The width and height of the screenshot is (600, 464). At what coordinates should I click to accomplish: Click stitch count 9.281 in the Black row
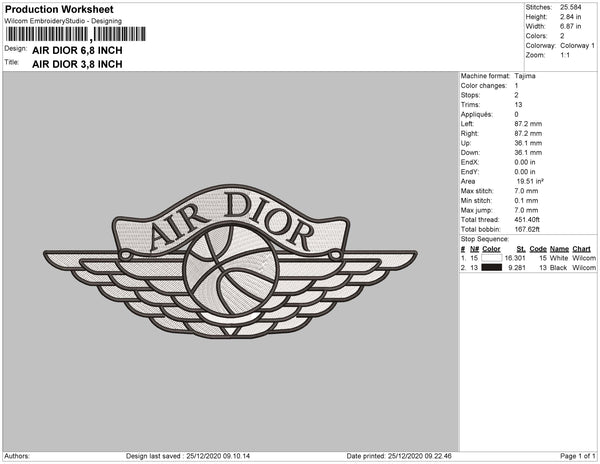517,268
